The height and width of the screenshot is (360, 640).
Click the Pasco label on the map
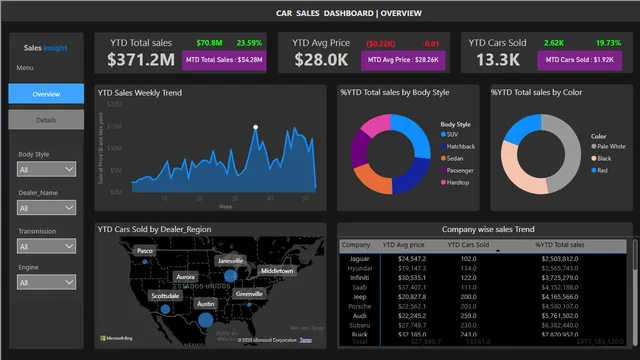click(144, 251)
